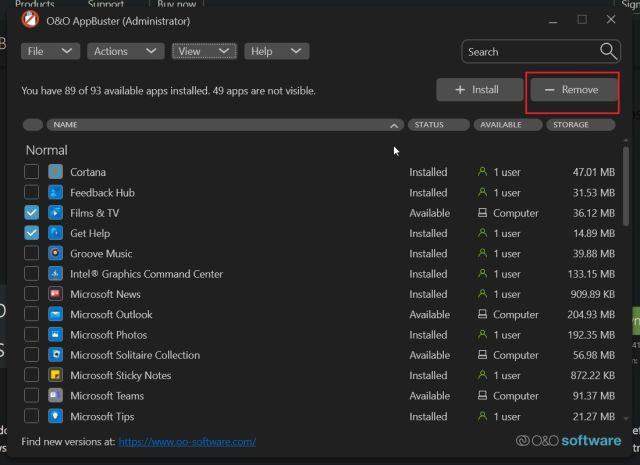Click the computer icon in Solitaire Collection row

[x=482, y=354]
